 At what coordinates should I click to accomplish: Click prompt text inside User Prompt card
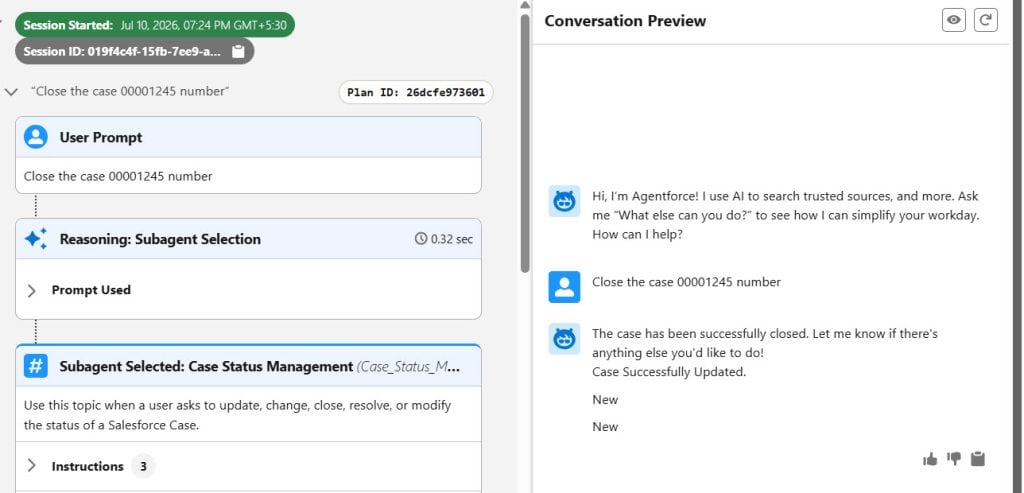(x=118, y=176)
